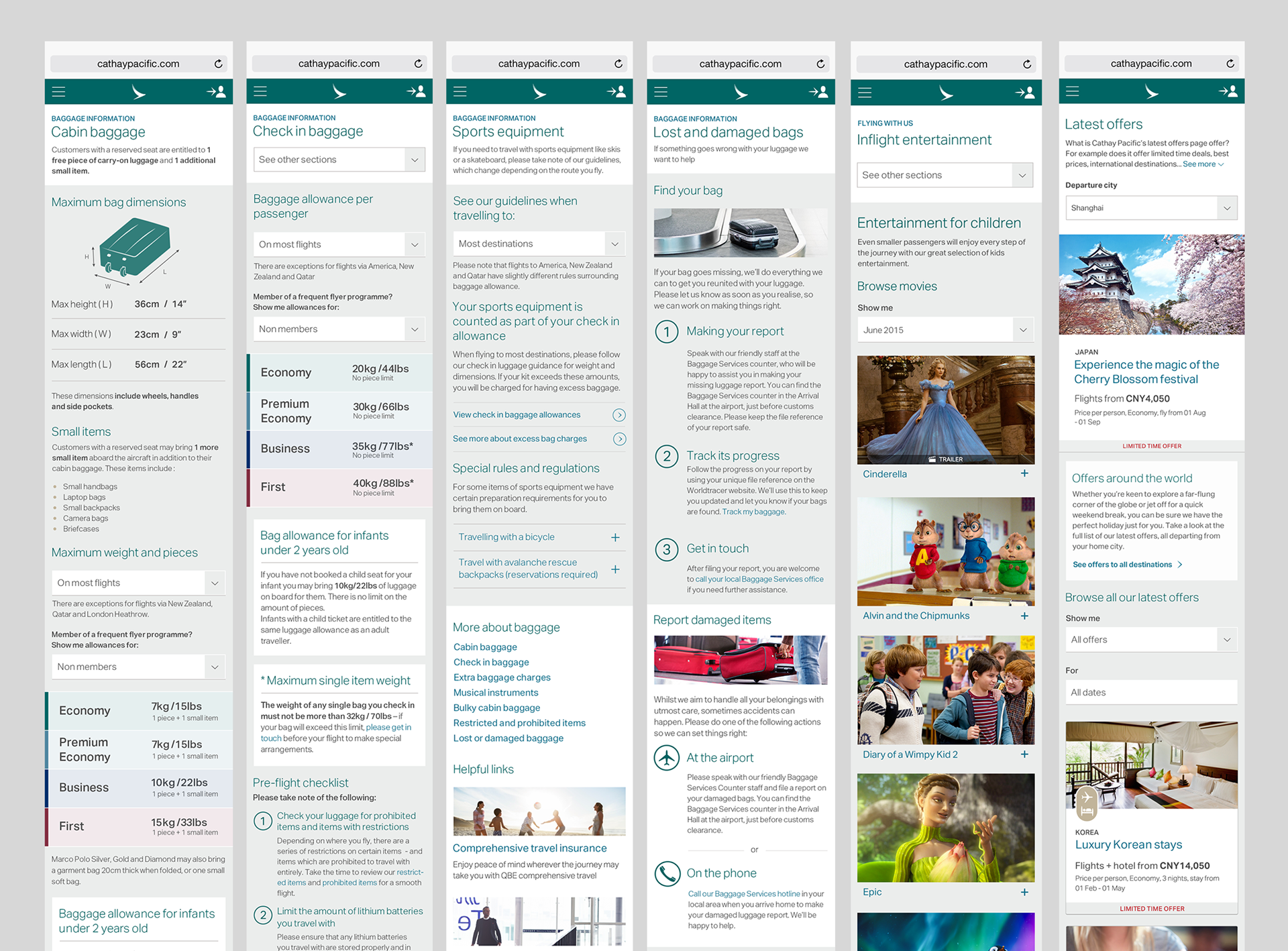
Task: Expand Travelling with a bicycle section
Action: 614,538
